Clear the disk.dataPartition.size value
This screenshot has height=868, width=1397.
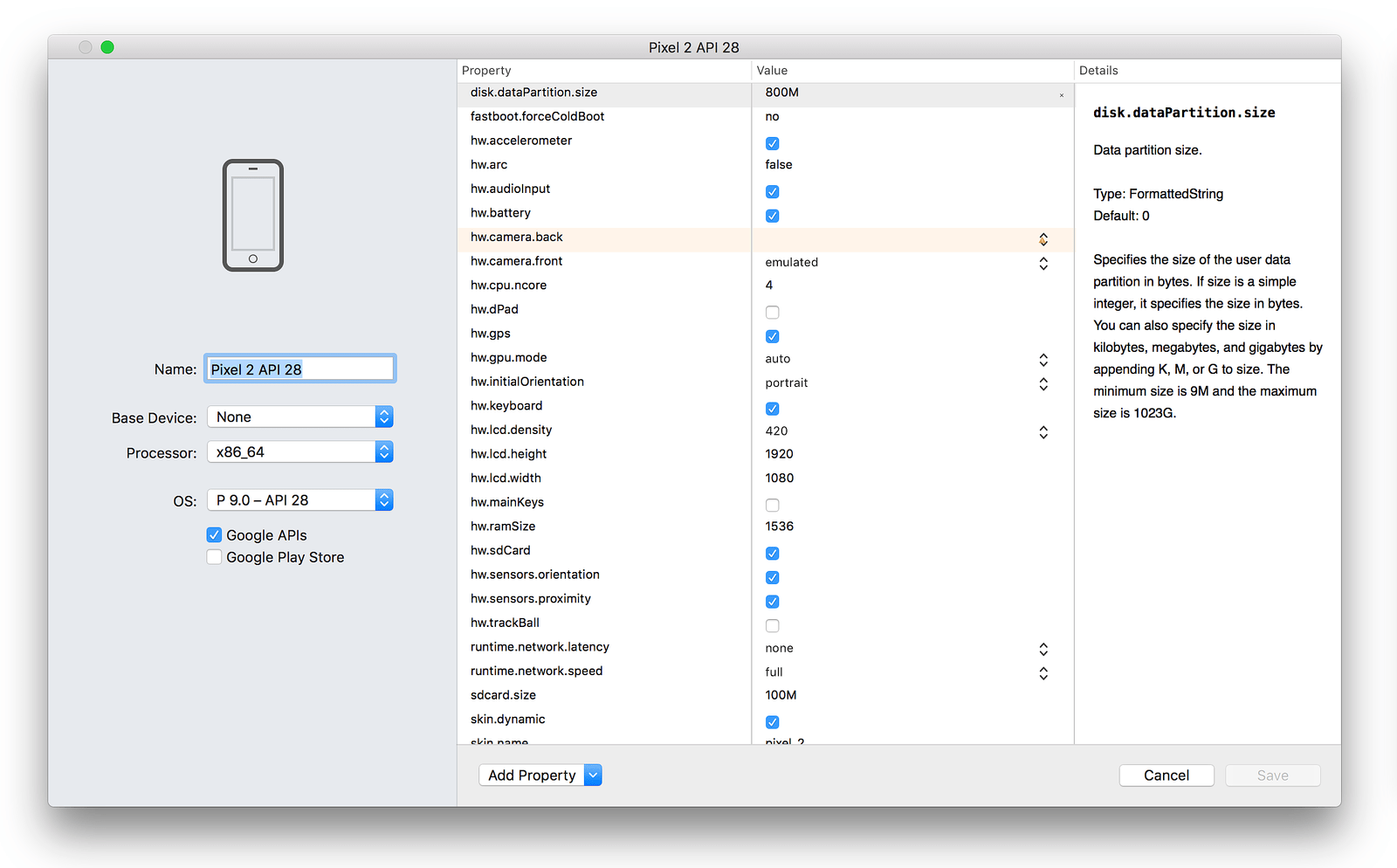(x=1061, y=94)
